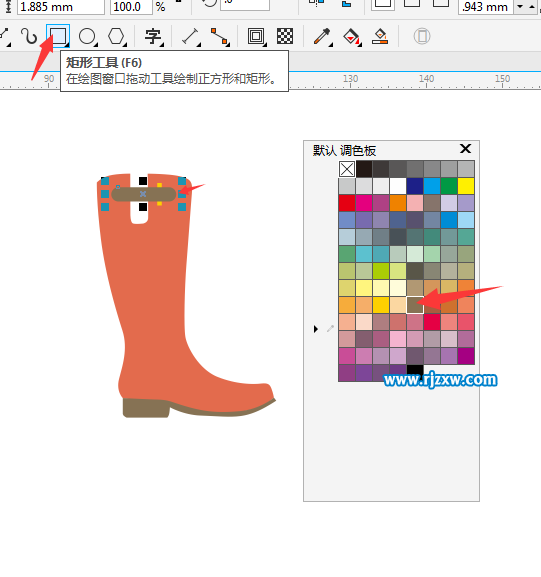Open the outline width dropdown arrow

[x=520, y=7]
